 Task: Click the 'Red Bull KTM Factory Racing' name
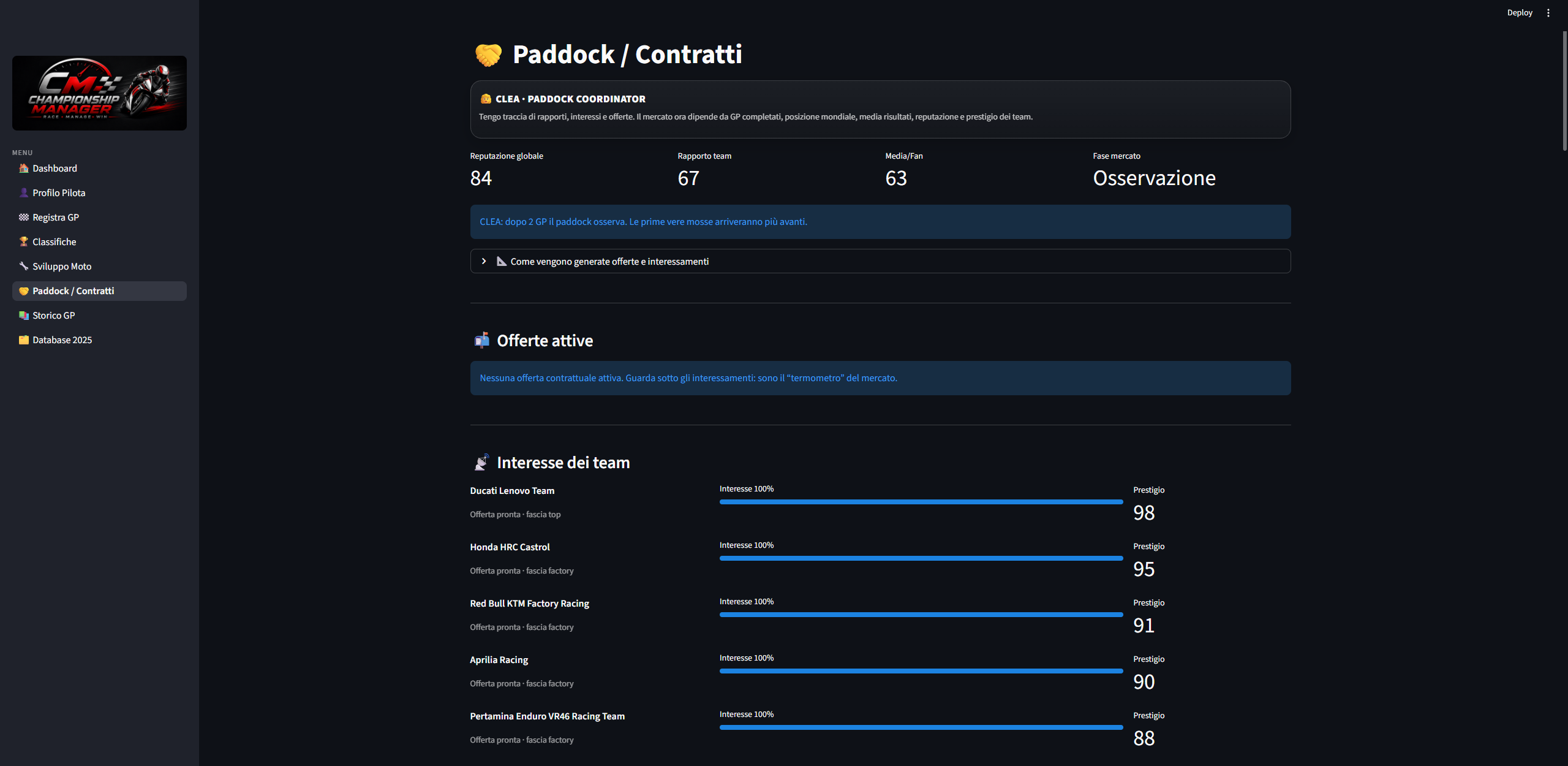click(x=529, y=603)
